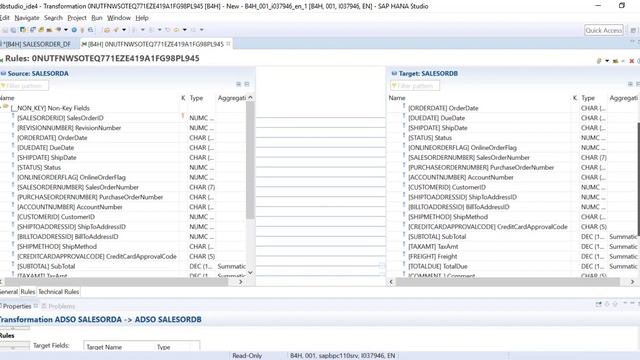Click the Quick Access search box
This screenshot has width=640, height=360.
coord(604,30)
